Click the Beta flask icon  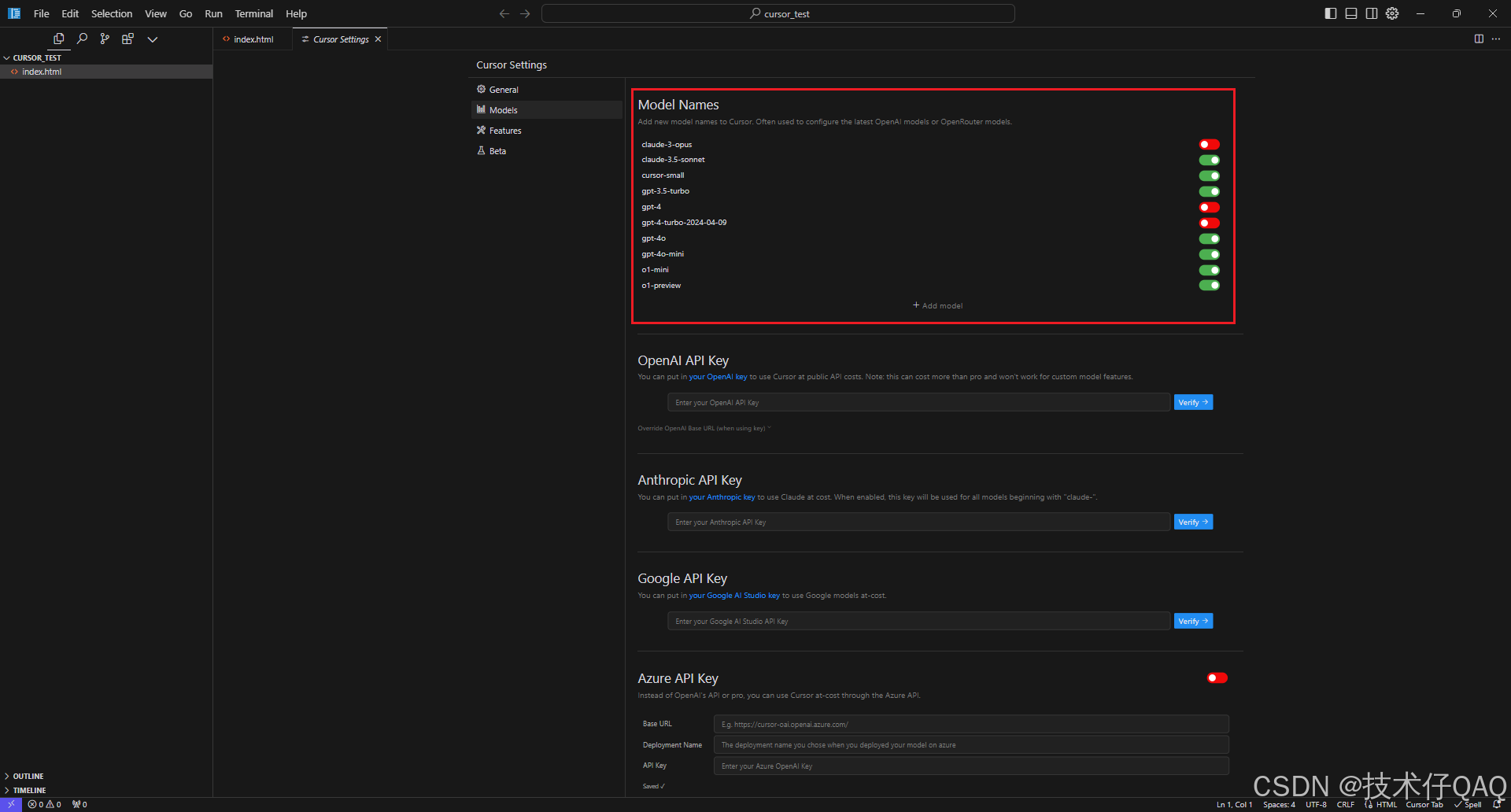481,150
